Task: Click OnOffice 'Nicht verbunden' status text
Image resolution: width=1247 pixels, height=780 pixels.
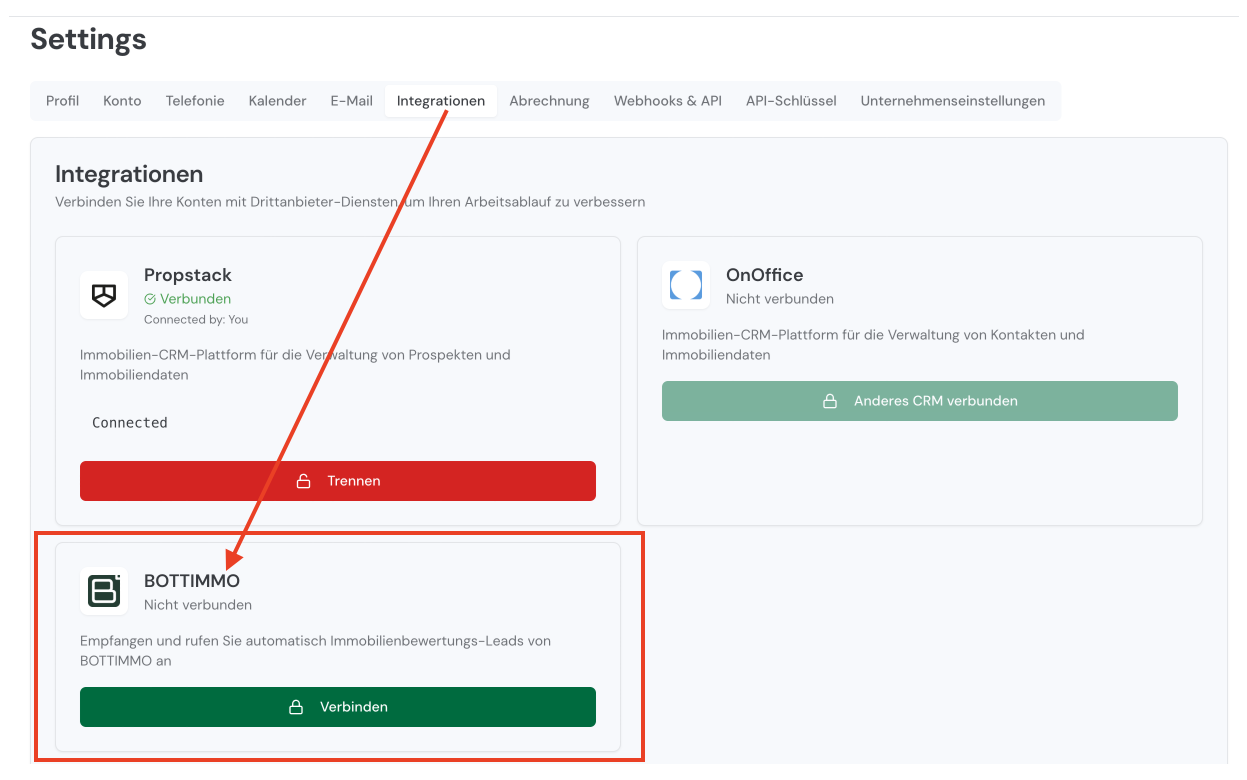Action: point(780,299)
